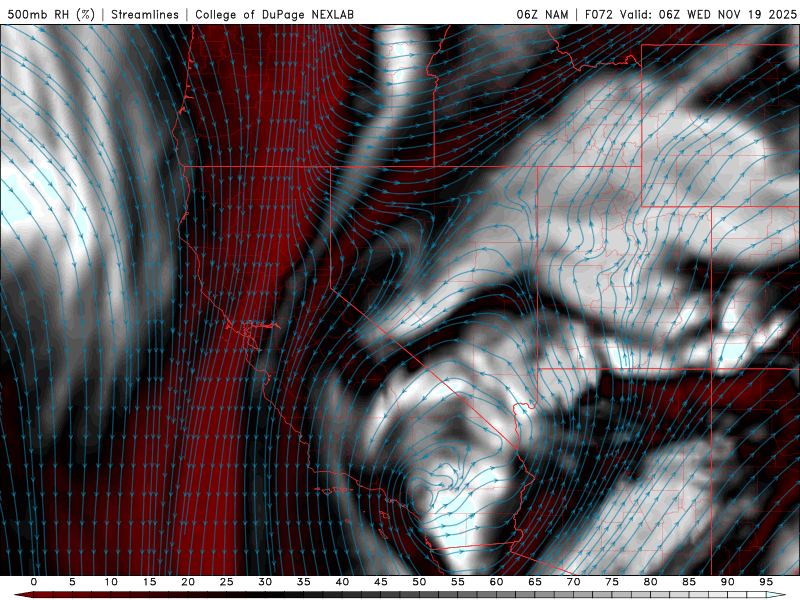
Task: Click the '25' value on the color scale
Action: coord(227,582)
